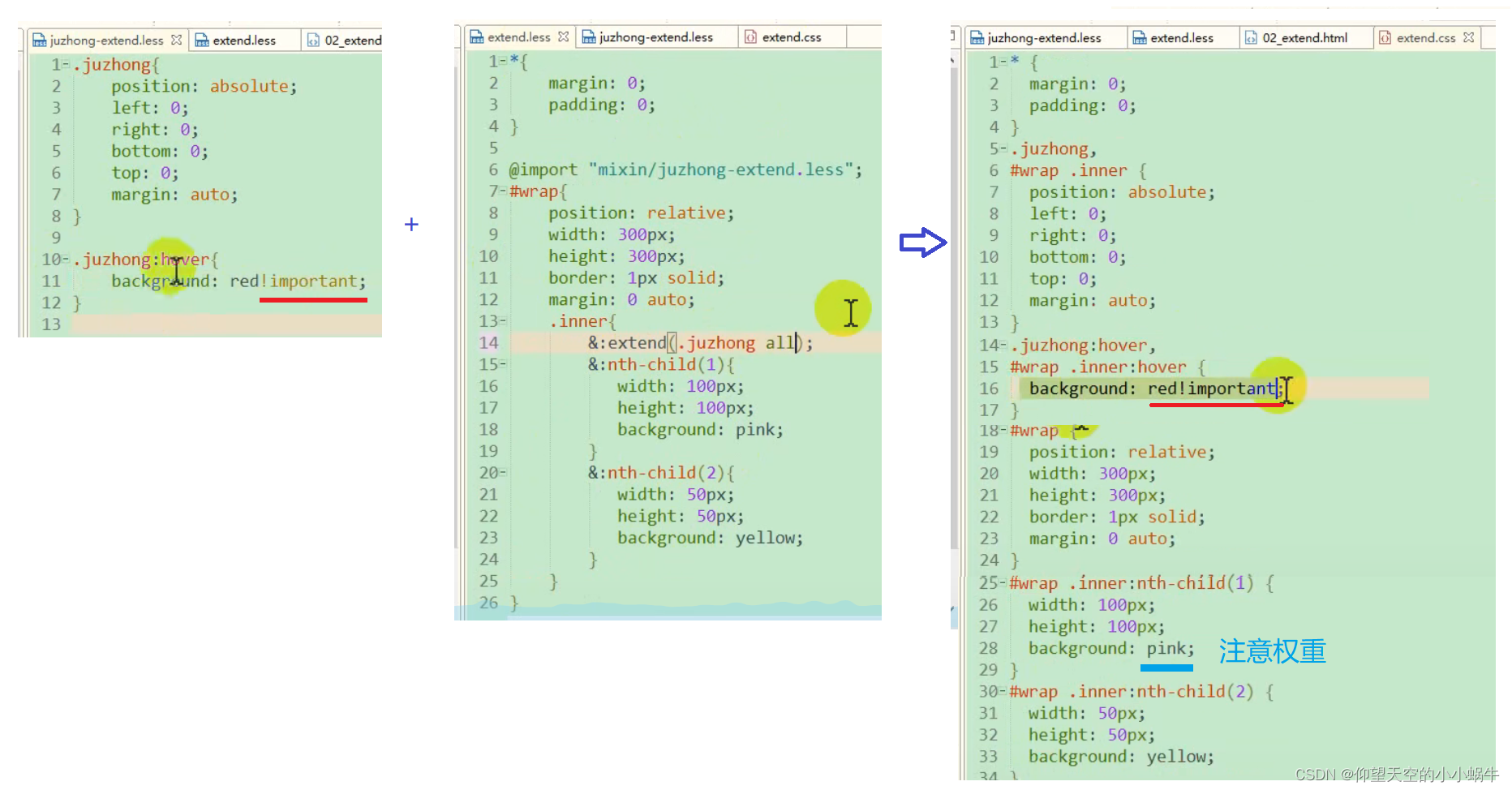This screenshot has width=1512, height=790.
Task: Click extend.css file icon in middle editor
Action: click(x=751, y=36)
